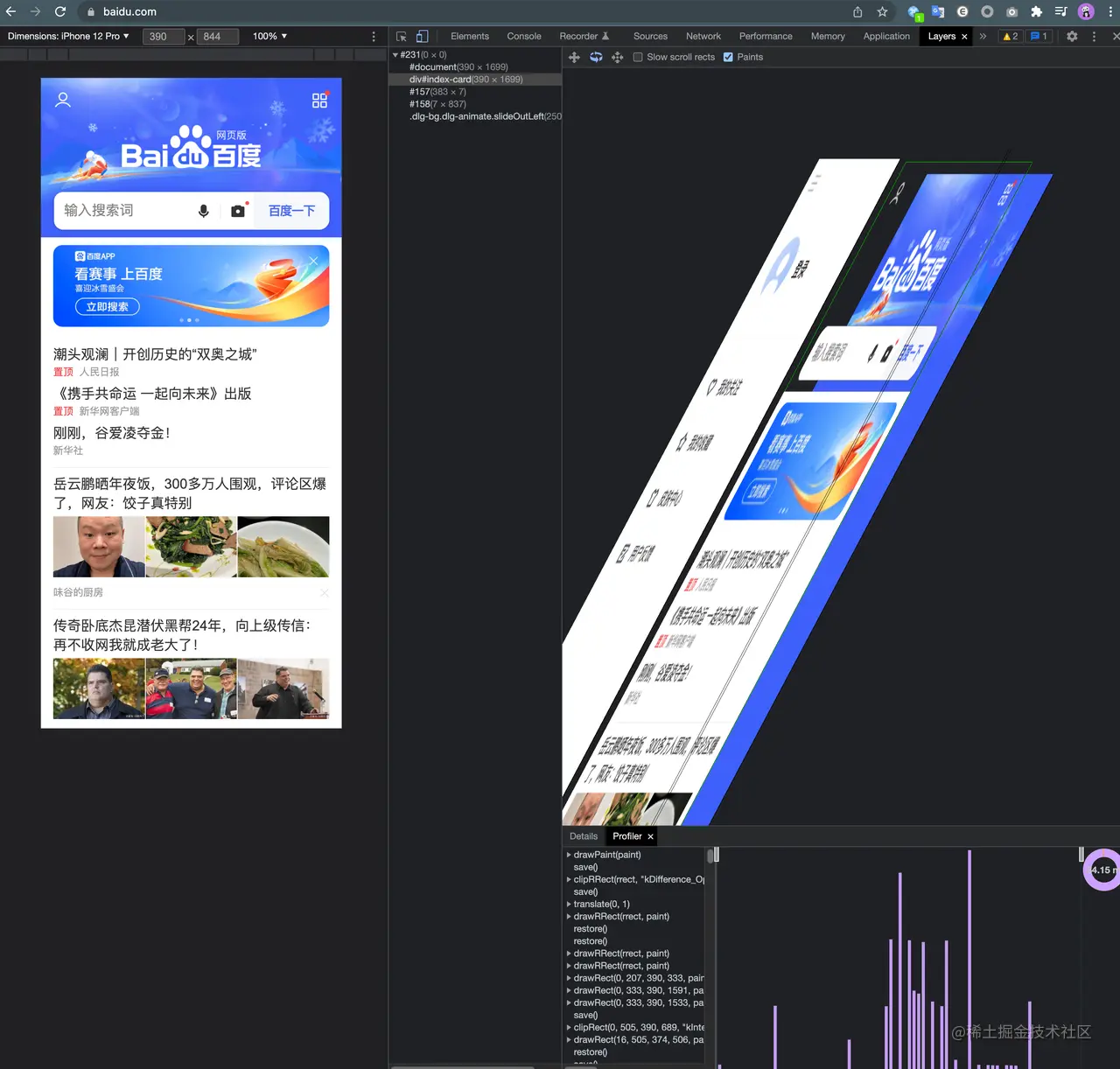The height and width of the screenshot is (1069, 1120).
Task: Open the Performance tab
Action: (766, 37)
